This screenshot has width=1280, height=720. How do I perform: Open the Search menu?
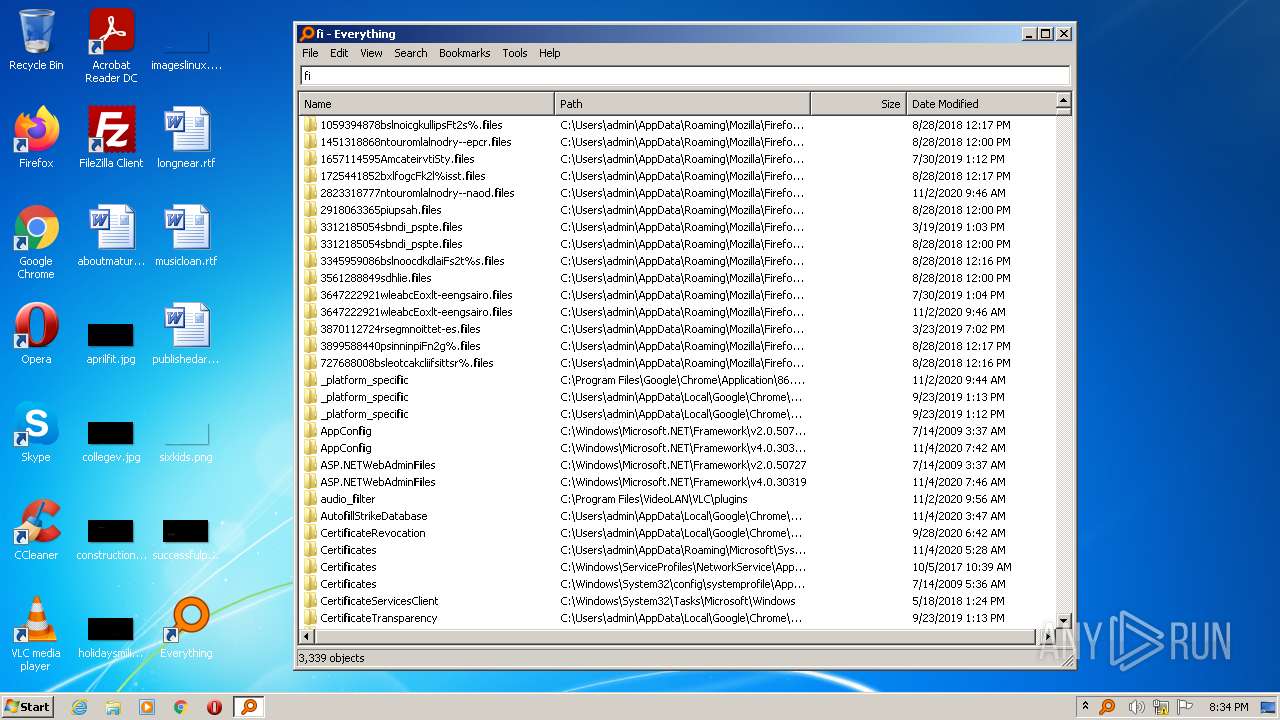point(410,53)
